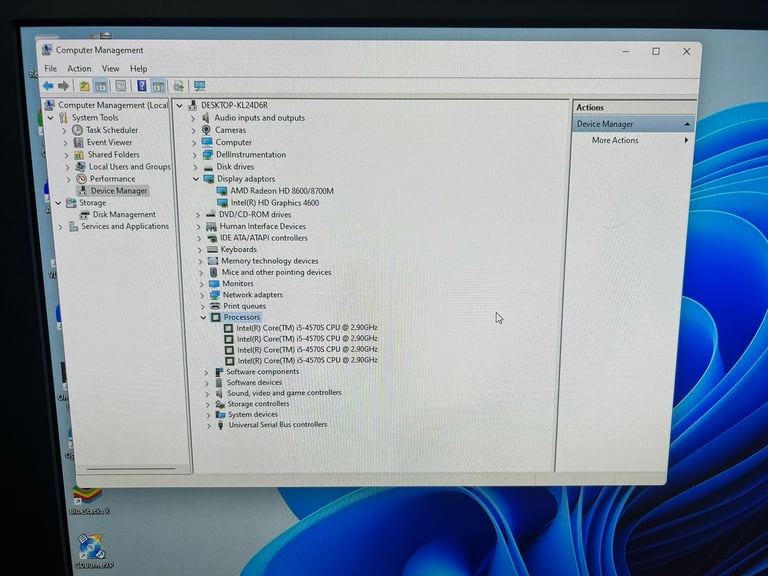Select Computer Management (Local) root node
Image resolution: width=768 pixels, height=576 pixels.
coord(113,105)
